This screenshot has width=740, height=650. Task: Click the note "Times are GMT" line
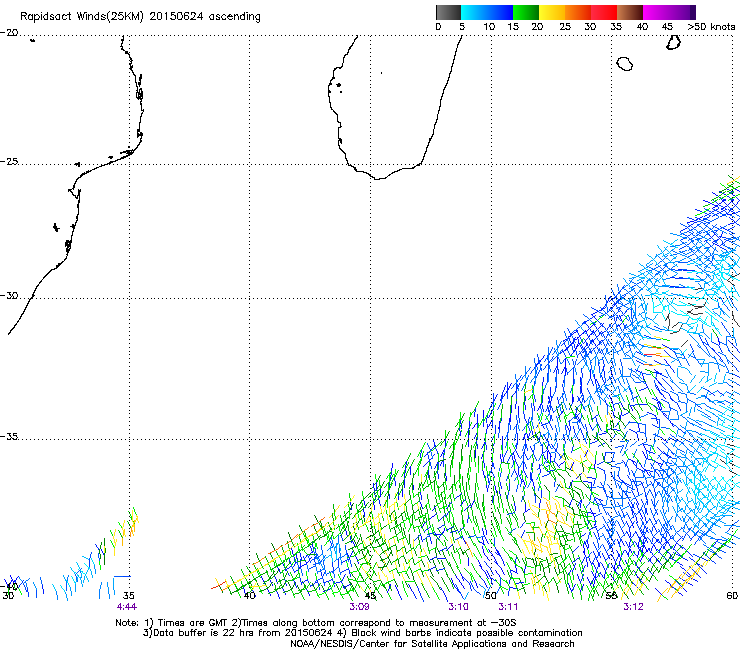click(x=316, y=623)
